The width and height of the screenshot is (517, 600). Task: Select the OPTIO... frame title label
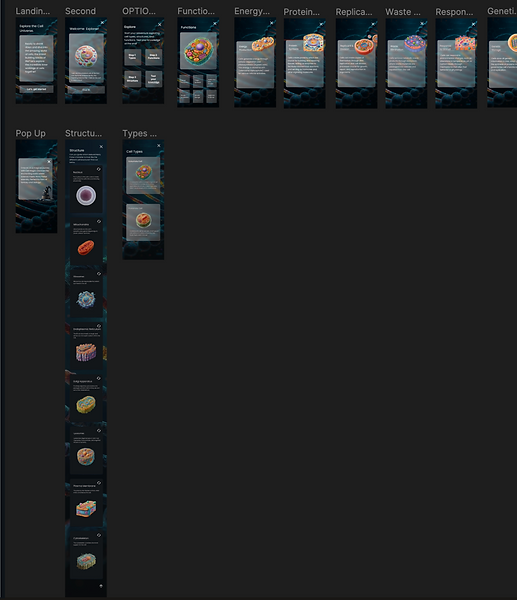click(139, 11)
